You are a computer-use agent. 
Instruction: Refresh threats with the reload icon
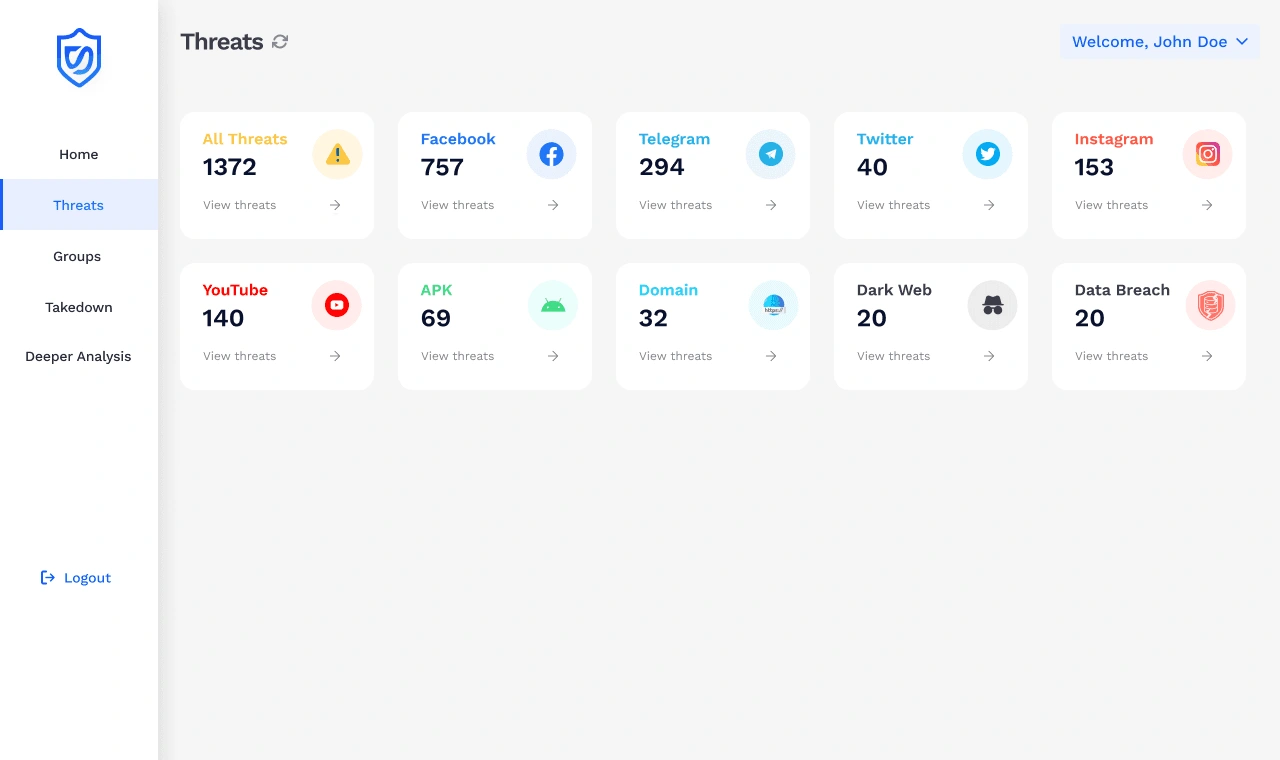pos(280,42)
